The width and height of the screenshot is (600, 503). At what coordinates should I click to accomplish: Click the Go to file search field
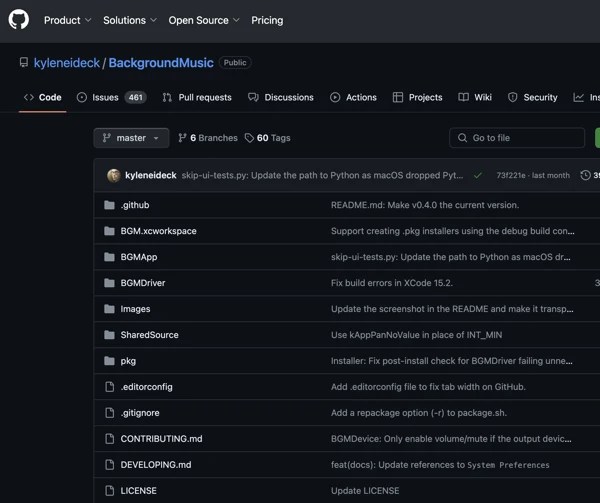click(517, 138)
